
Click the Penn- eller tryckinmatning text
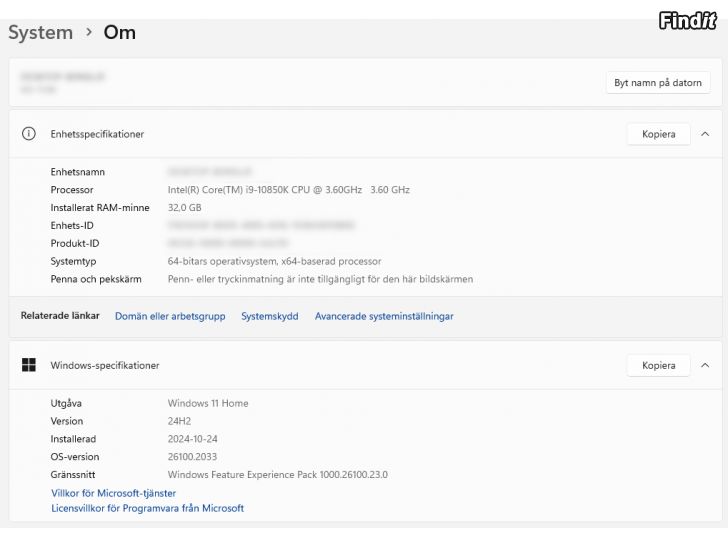pyautogui.click(x=320, y=279)
